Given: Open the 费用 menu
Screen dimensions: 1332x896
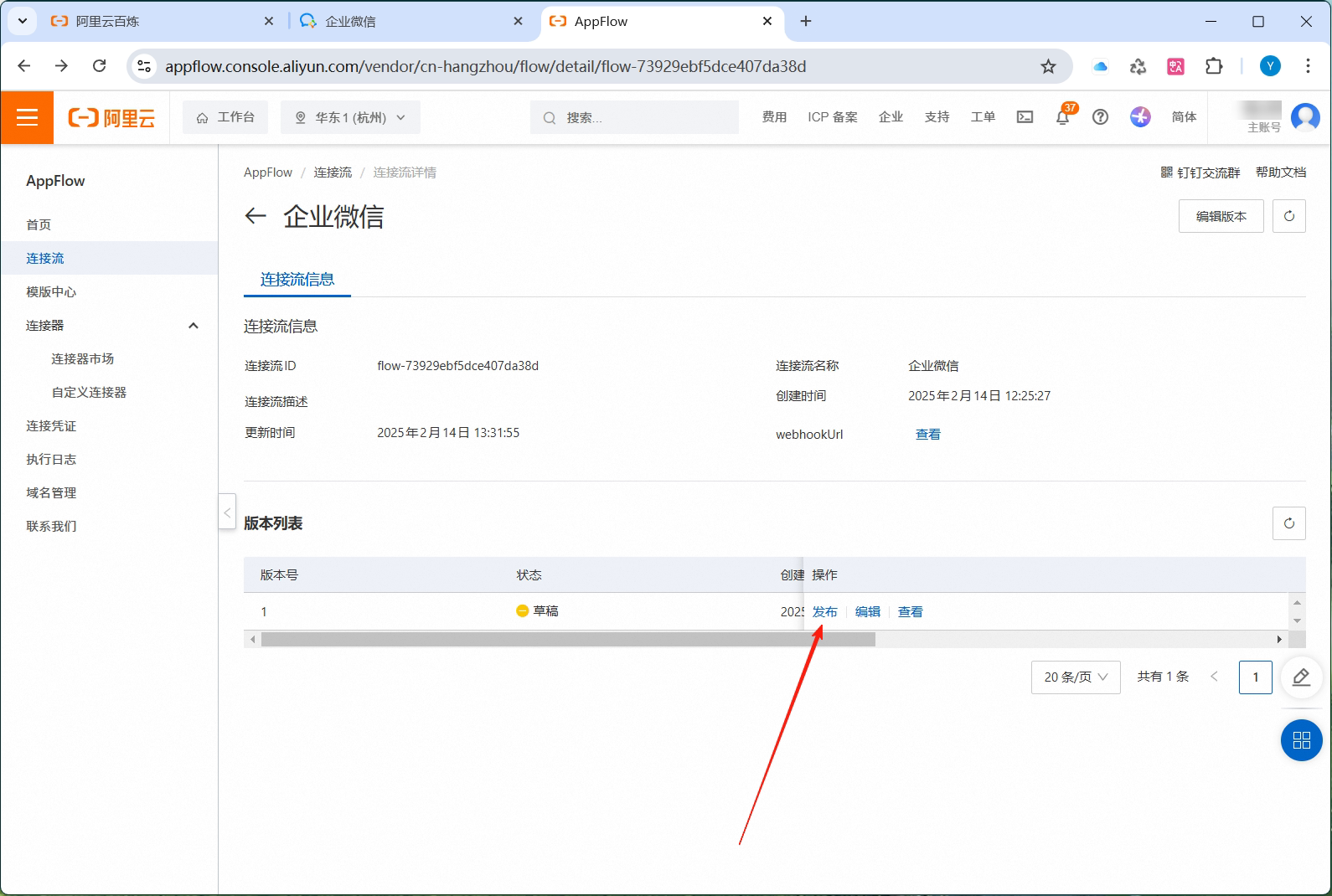Looking at the screenshot, I should point(774,117).
